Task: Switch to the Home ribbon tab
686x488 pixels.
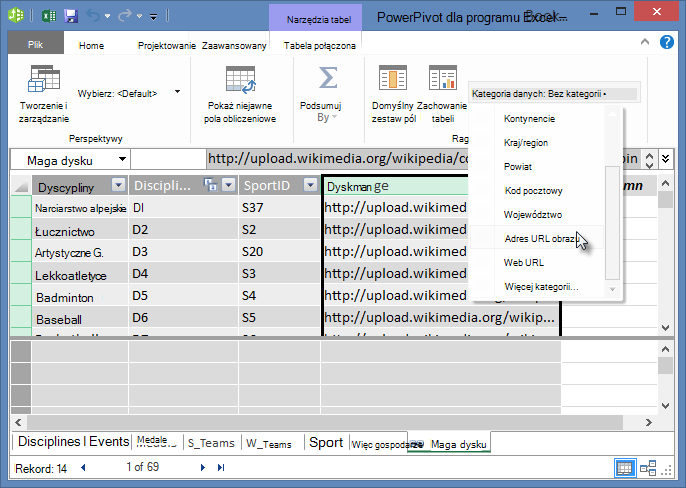Action: coord(91,46)
